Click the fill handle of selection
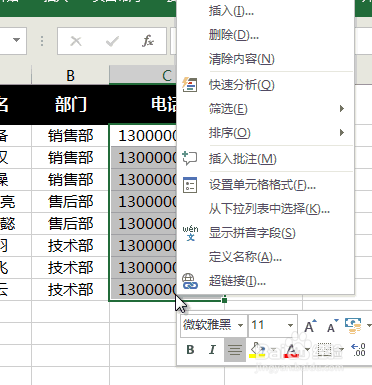 click(x=224, y=300)
